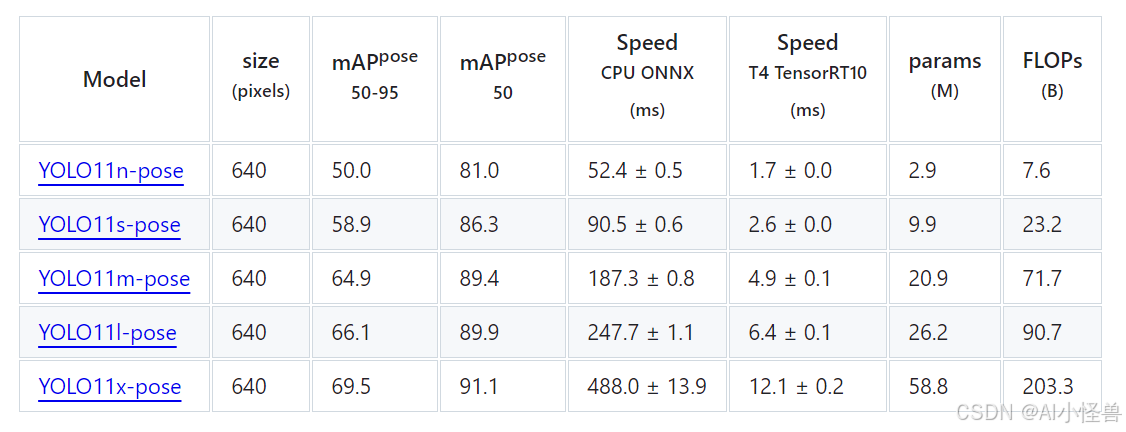Open the YOLO11l-pose link
The width and height of the screenshot is (1126, 432).
(x=107, y=333)
